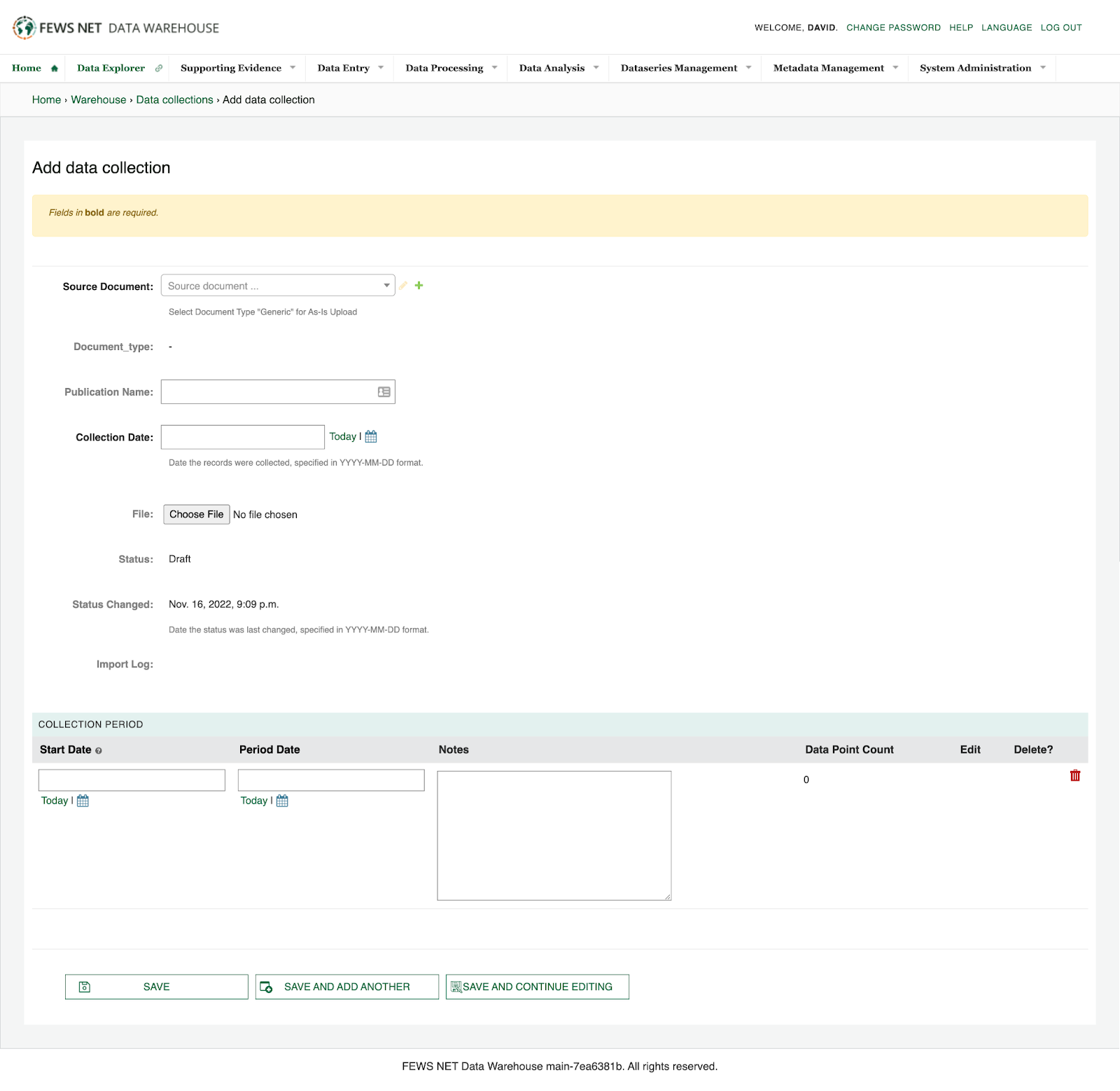The height and width of the screenshot is (1091, 1120).
Task: Open the Start Date calendar icon
Action: [83, 801]
